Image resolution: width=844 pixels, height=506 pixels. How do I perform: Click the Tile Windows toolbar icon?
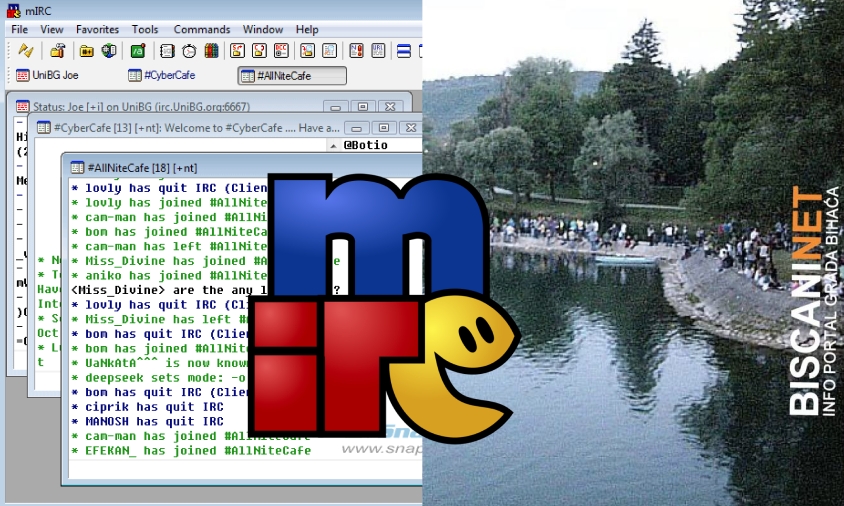click(404, 51)
